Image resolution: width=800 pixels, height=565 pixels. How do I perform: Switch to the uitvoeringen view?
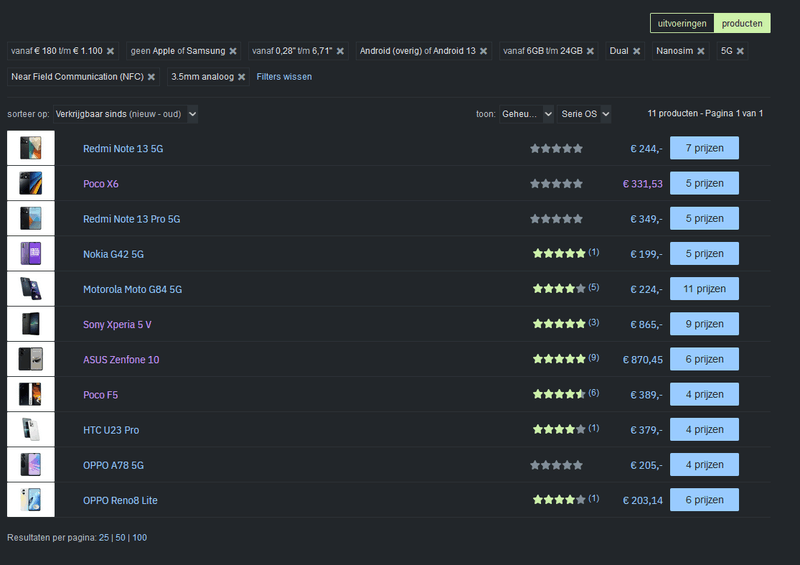point(682,23)
